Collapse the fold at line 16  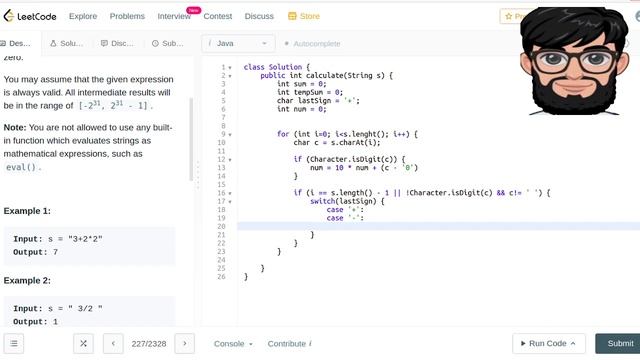pos(230,193)
